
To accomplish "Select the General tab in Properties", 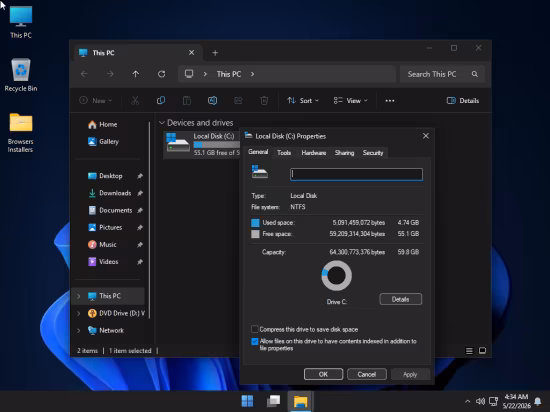I will pyautogui.click(x=258, y=152).
